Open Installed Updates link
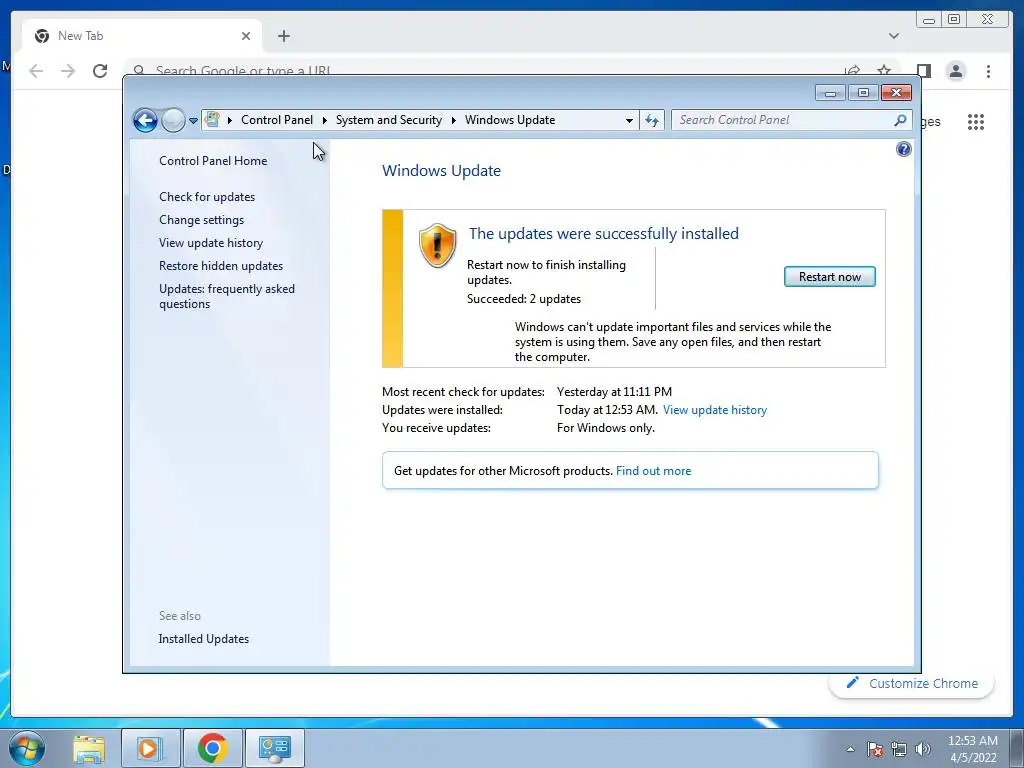Viewport: 1024px width, 768px height. click(x=204, y=639)
